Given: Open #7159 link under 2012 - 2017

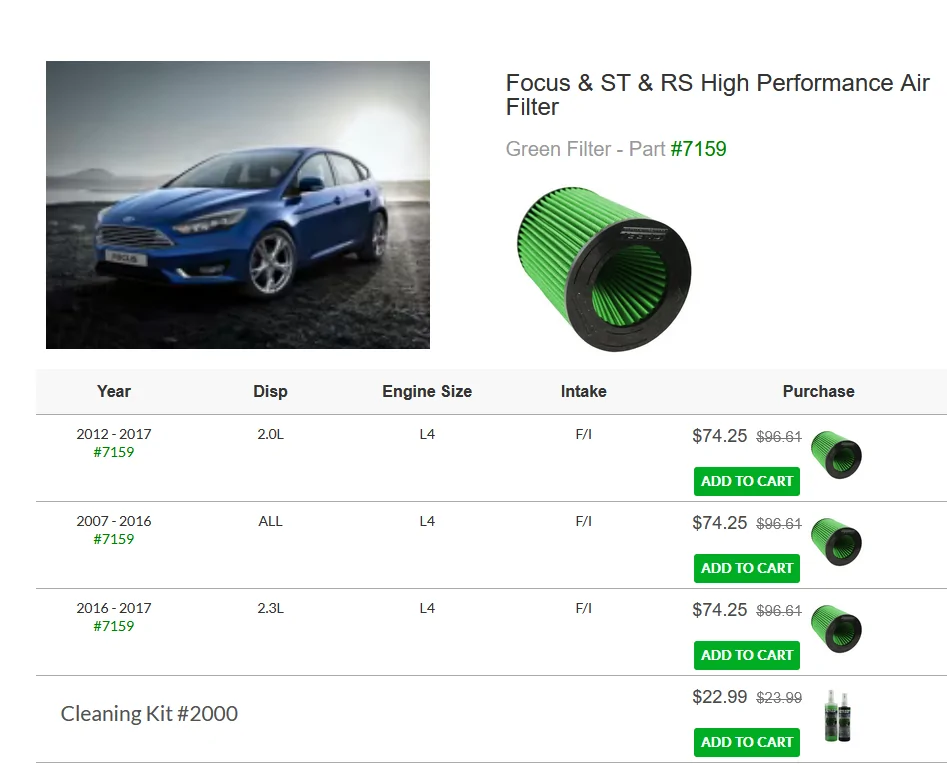Looking at the screenshot, I should (x=114, y=452).
